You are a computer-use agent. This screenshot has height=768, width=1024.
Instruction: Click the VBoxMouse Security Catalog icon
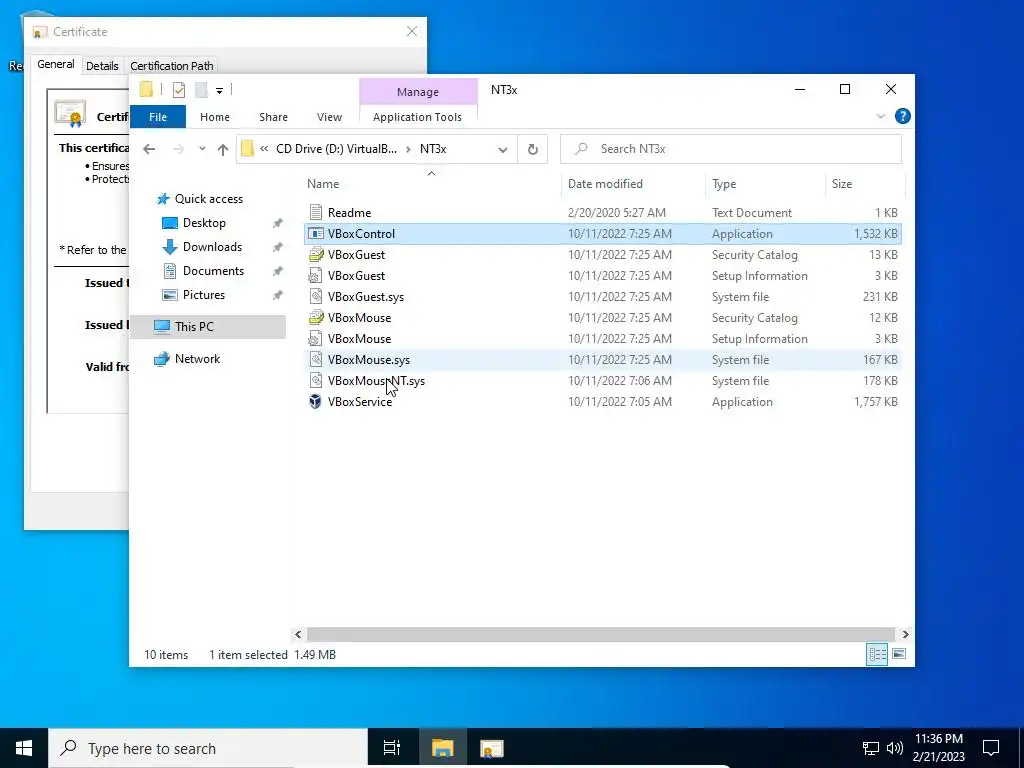[316, 317]
